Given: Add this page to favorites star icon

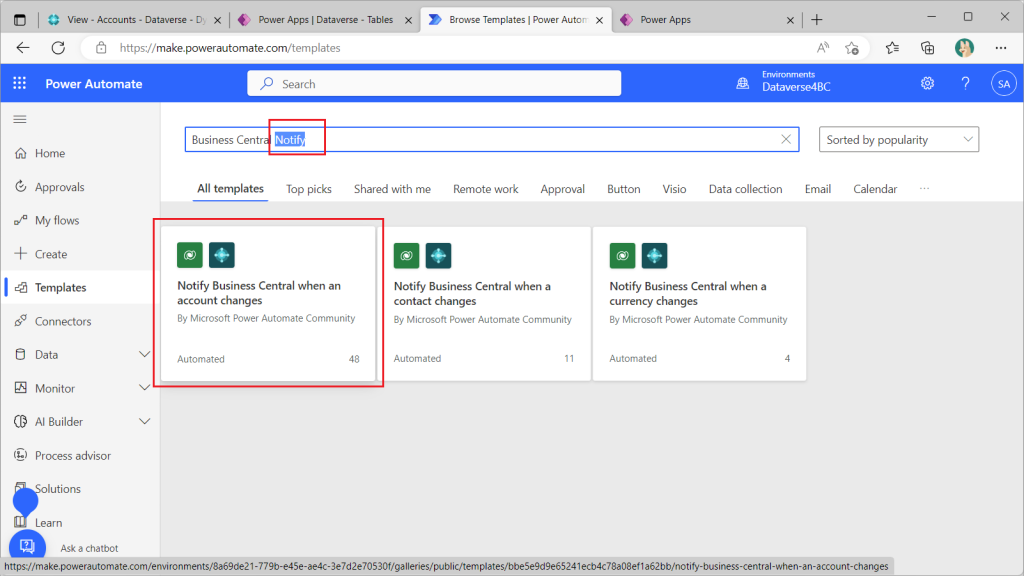Looking at the screenshot, I should (x=852, y=48).
